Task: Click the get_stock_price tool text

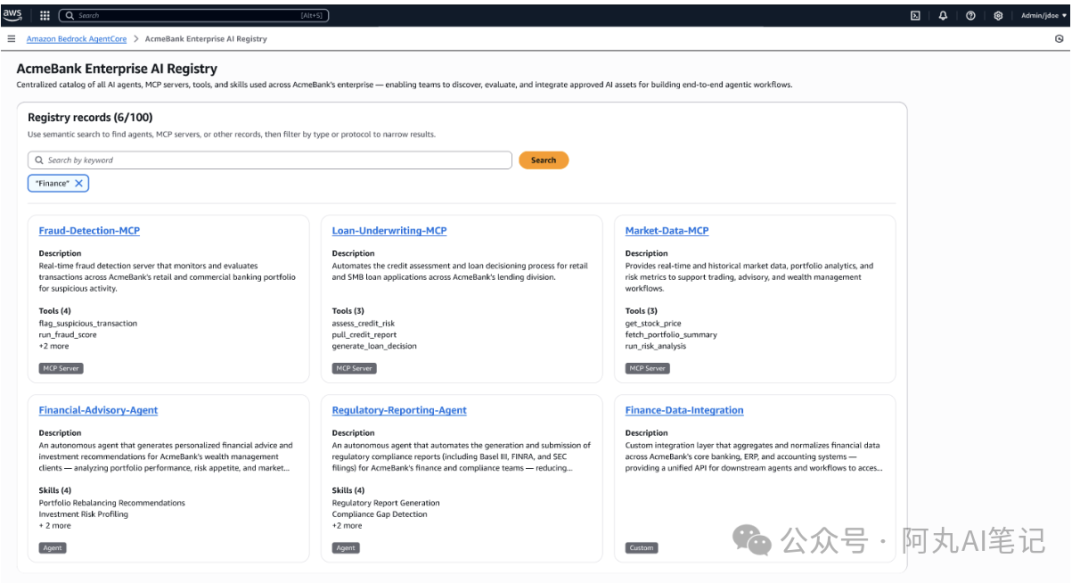Action: 653,323
